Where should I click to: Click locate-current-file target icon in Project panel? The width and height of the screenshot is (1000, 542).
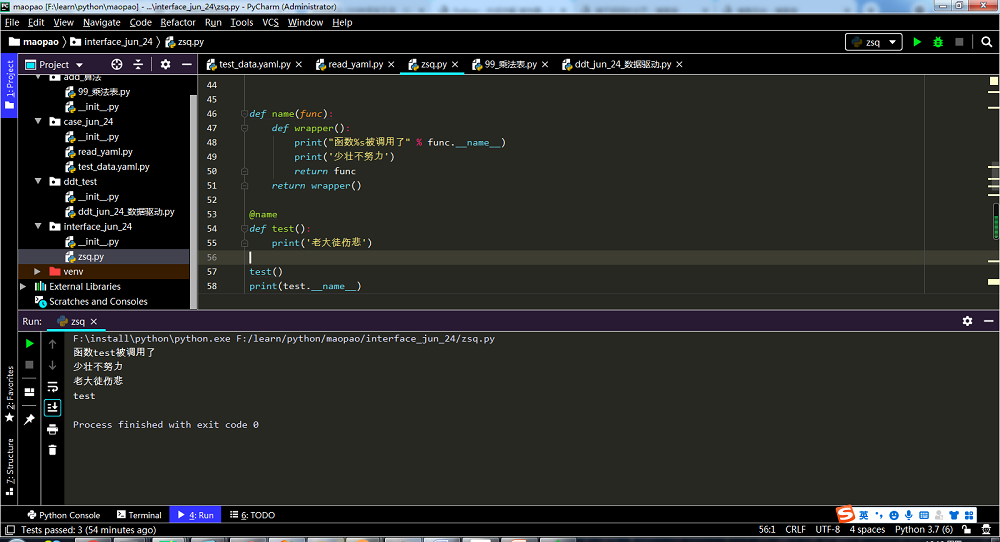(x=116, y=64)
